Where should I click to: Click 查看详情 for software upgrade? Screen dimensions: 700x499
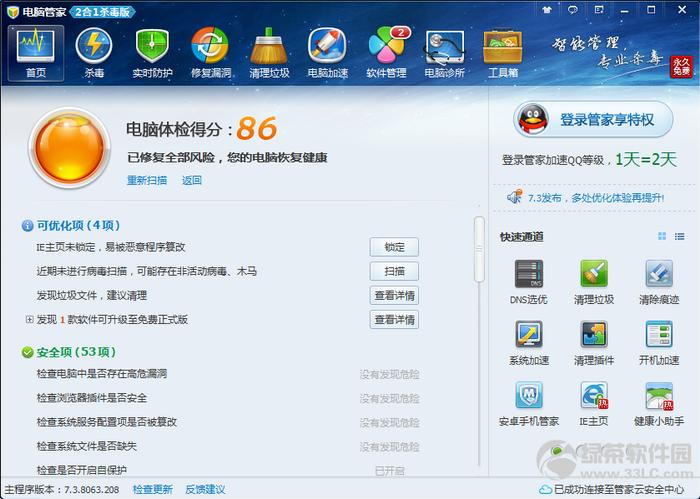[394, 320]
